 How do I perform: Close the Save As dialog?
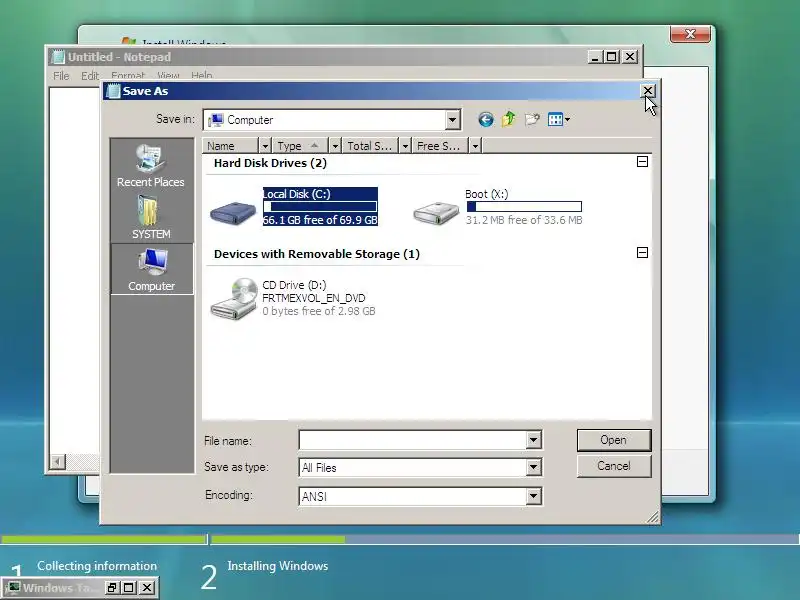(648, 91)
